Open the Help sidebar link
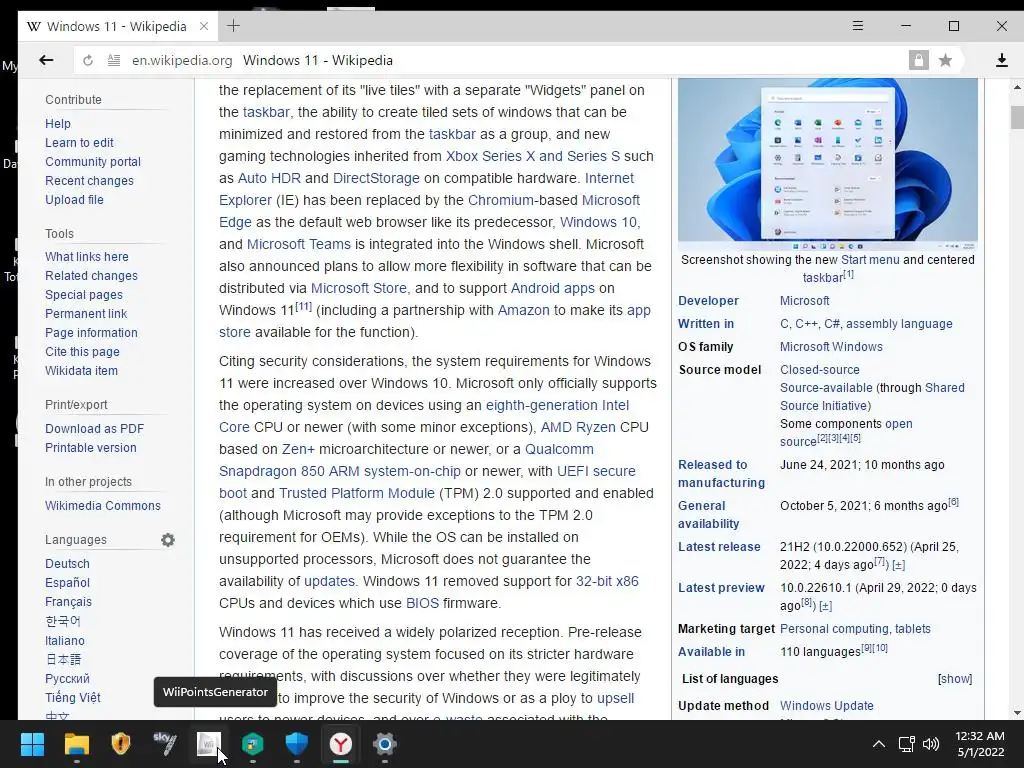 57,123
